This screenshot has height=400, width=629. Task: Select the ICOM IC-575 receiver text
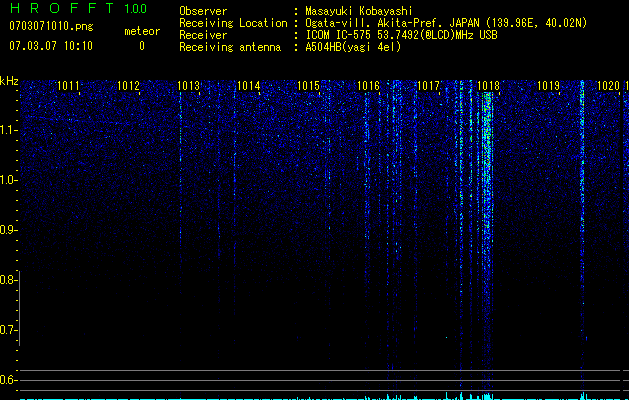pyautogui.click(x=401, y=35)
